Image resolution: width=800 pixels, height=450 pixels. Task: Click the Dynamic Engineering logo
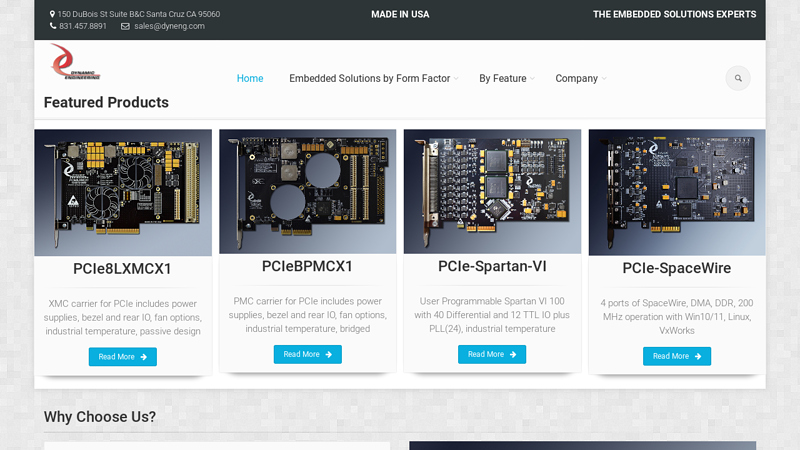click(x=76, y=62)
